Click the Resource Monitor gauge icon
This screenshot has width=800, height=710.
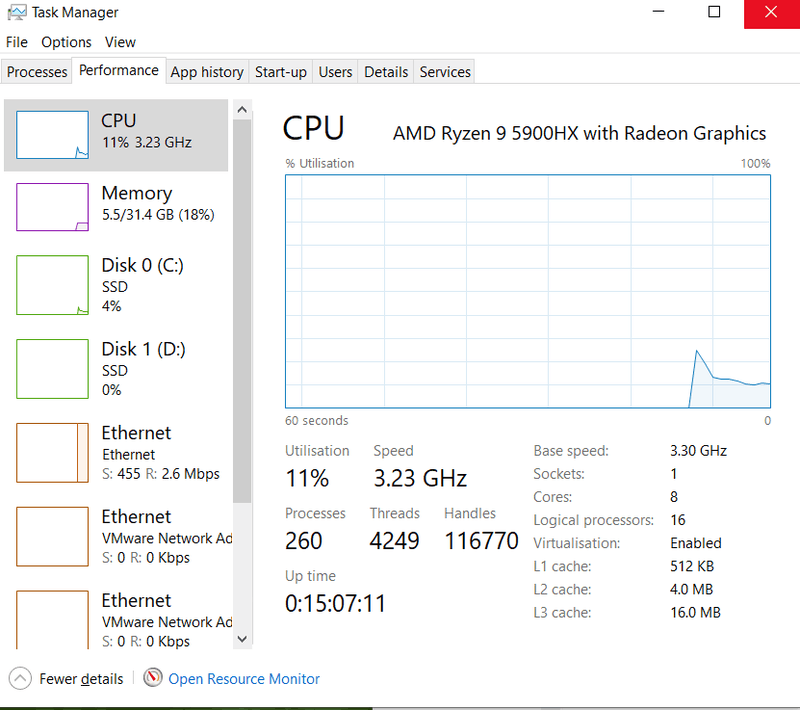153,679
